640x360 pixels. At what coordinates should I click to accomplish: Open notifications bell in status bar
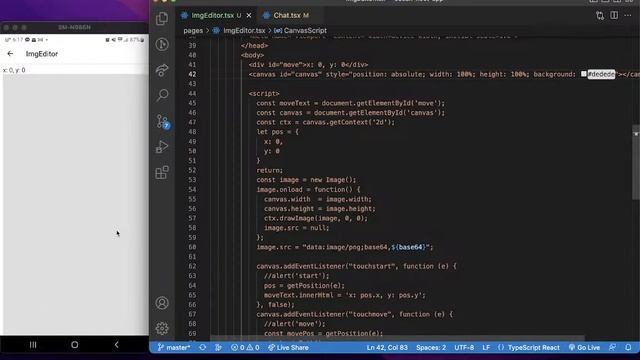(628, 348)
